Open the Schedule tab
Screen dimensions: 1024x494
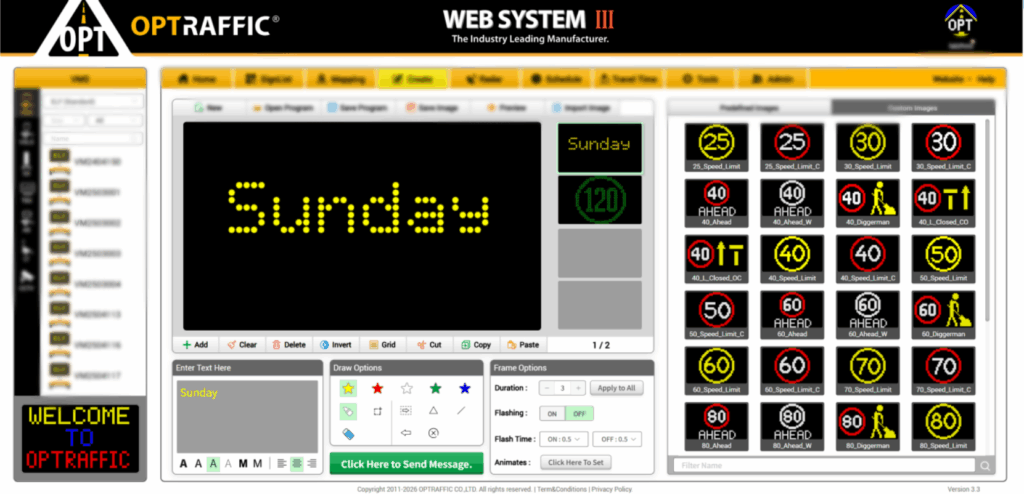[x=557, y=79]
